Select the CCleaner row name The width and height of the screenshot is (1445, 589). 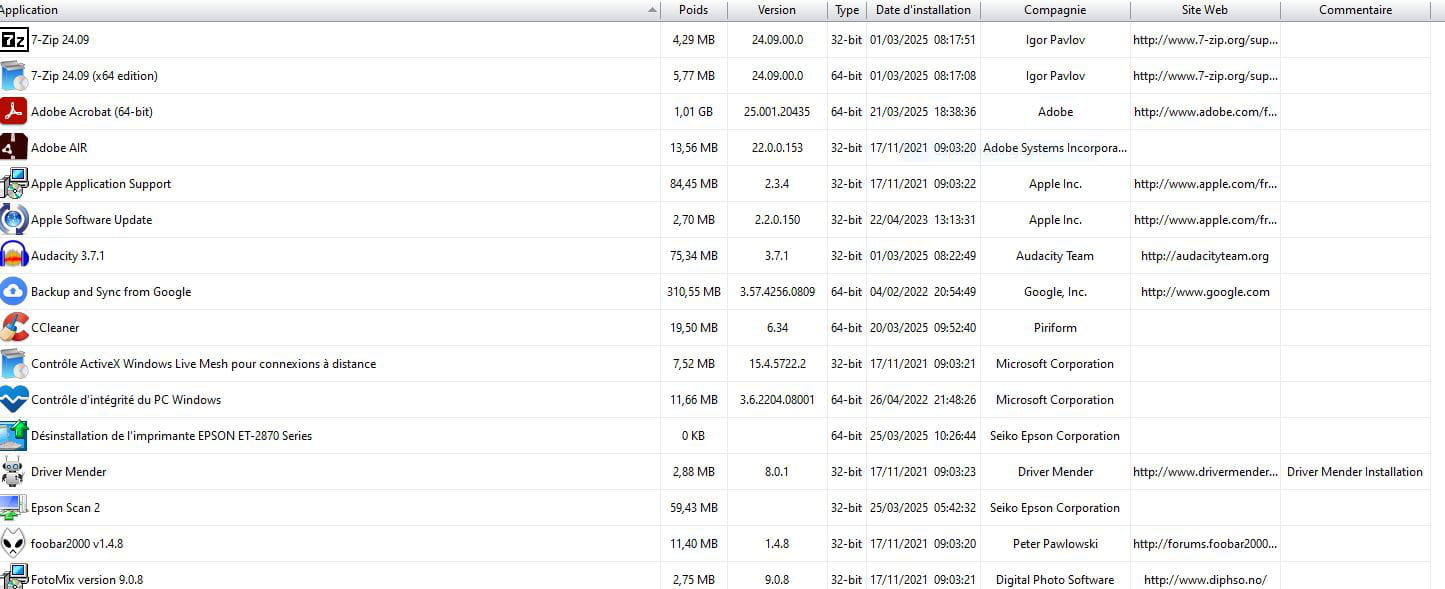(x=55, y=328)
